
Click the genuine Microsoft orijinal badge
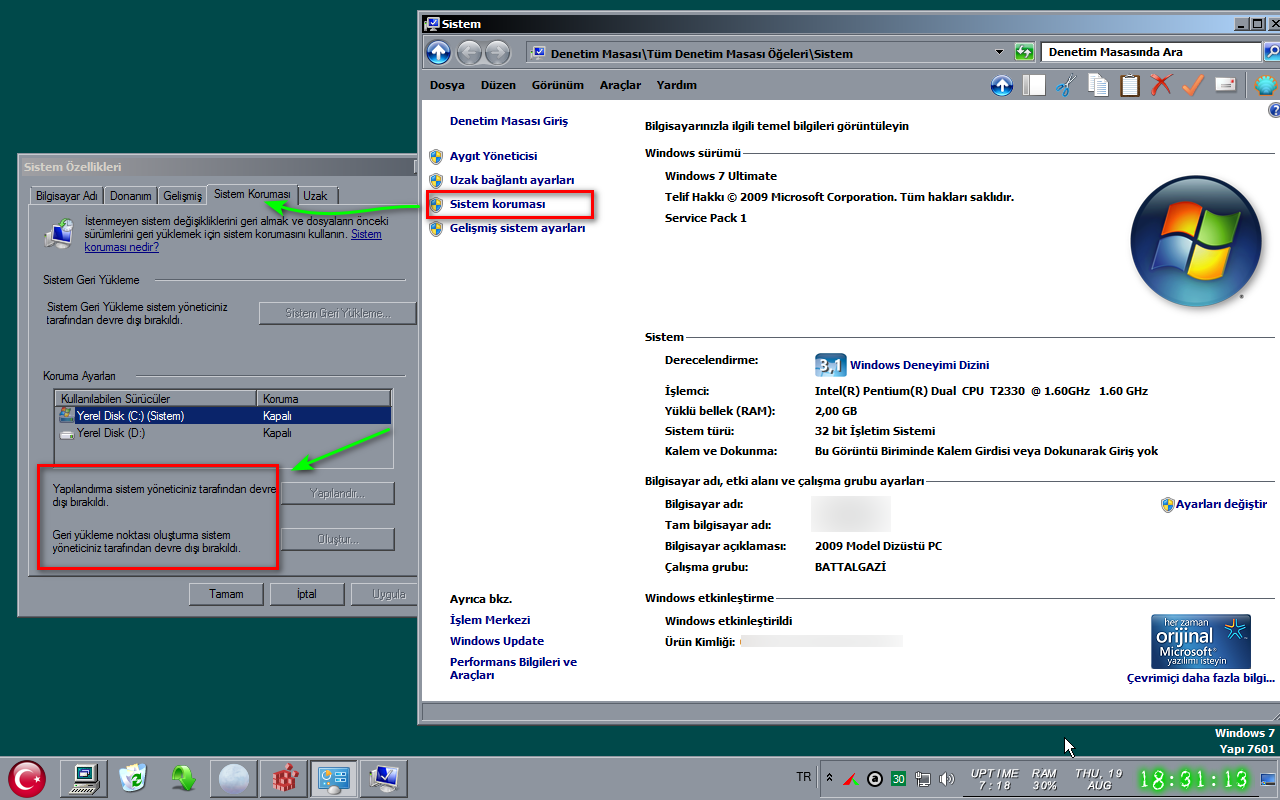(x=1200, y=641)
